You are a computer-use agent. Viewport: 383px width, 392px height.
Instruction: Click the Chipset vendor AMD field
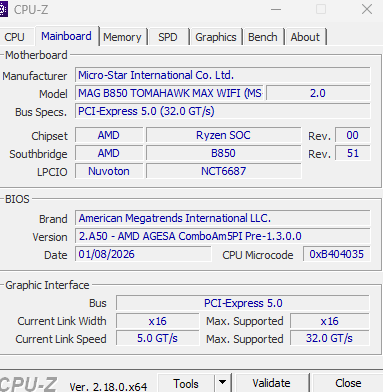point(109,135)
